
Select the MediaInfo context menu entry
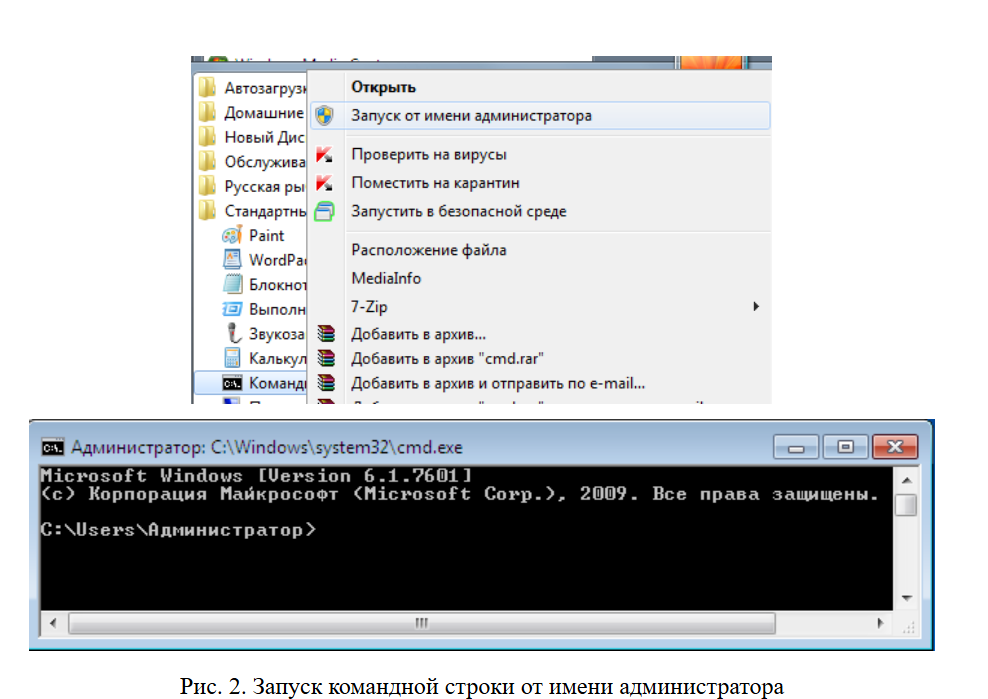point(386,278)
